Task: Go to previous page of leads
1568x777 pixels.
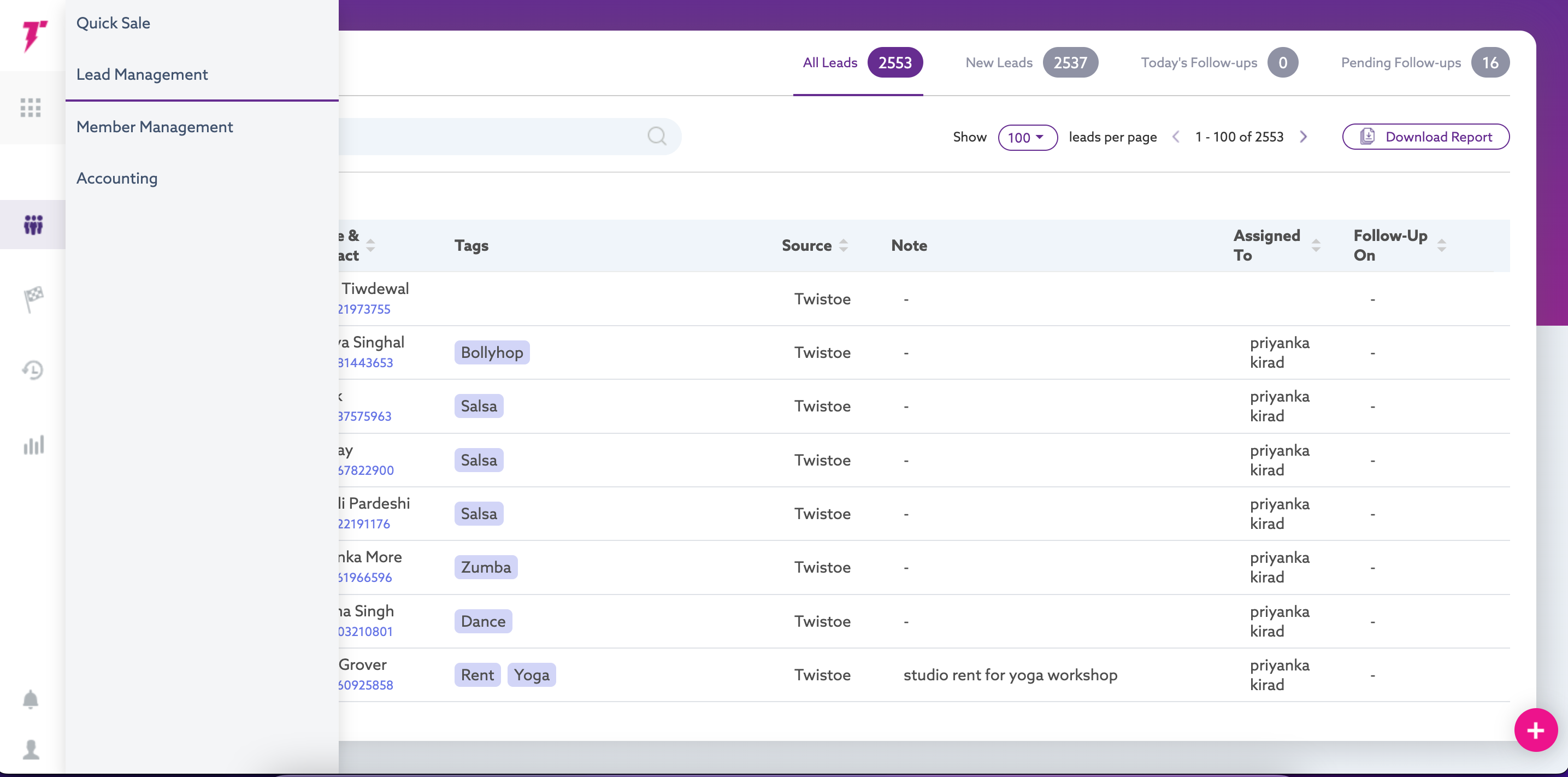Action: (1176, 137)
